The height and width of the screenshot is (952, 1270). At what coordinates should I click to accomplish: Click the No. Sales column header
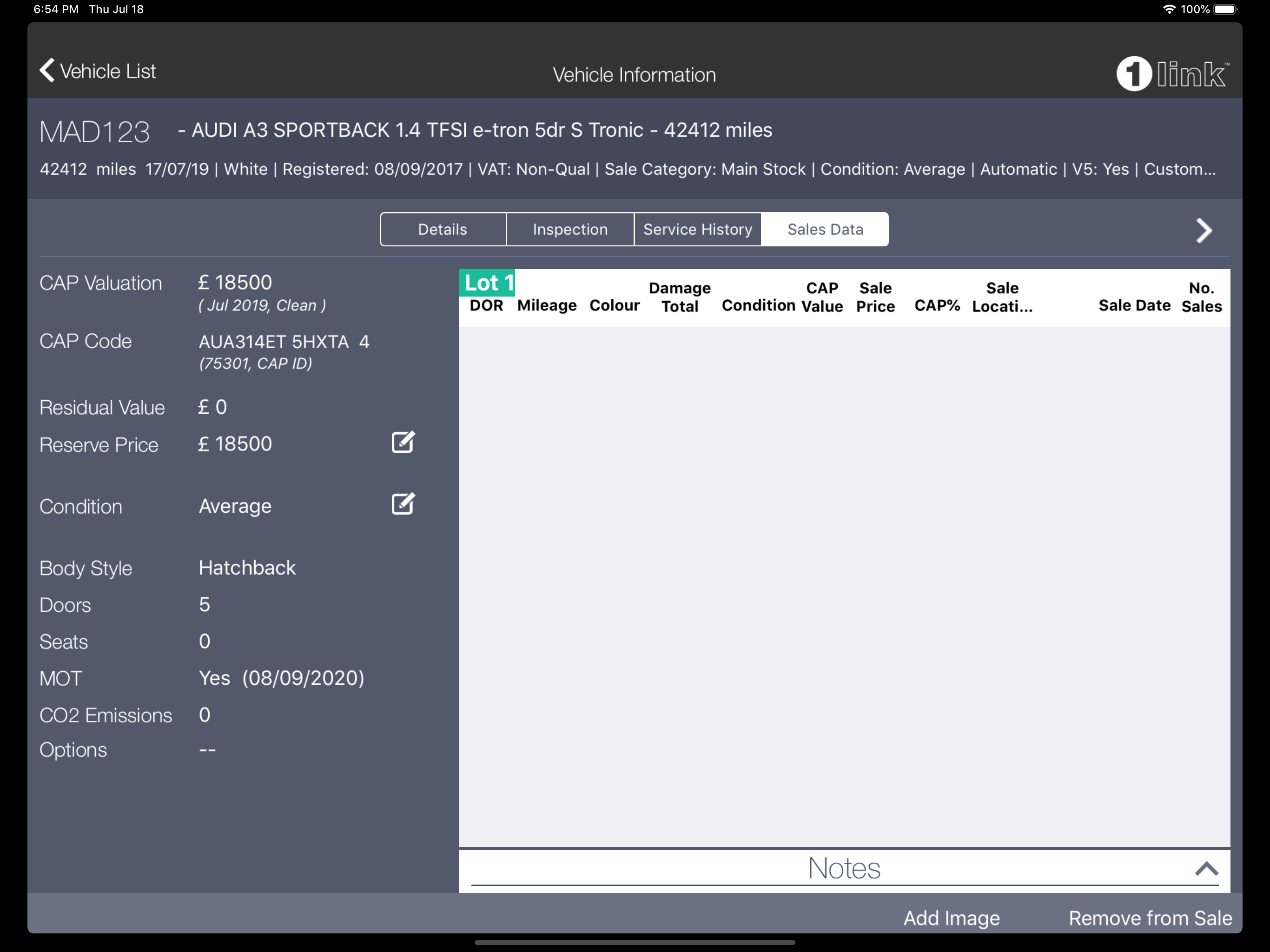coord(1201,297)
